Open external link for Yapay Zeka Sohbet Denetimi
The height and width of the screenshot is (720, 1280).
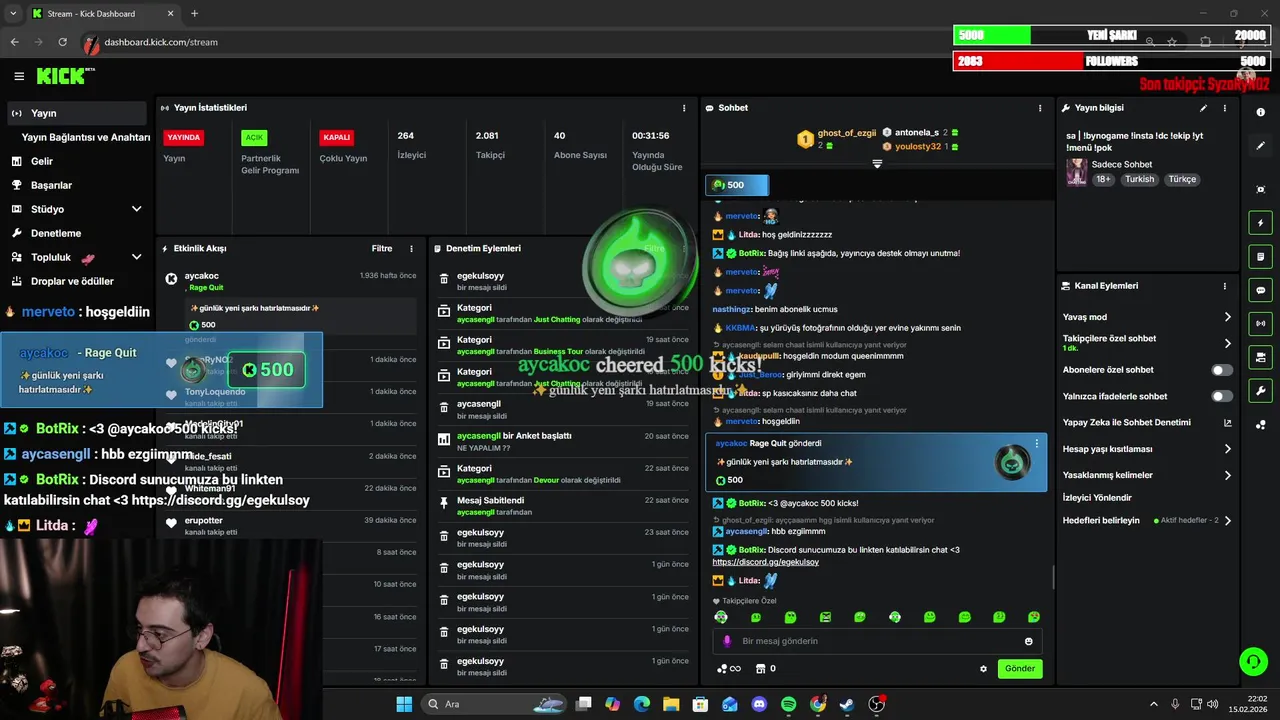1228,423
